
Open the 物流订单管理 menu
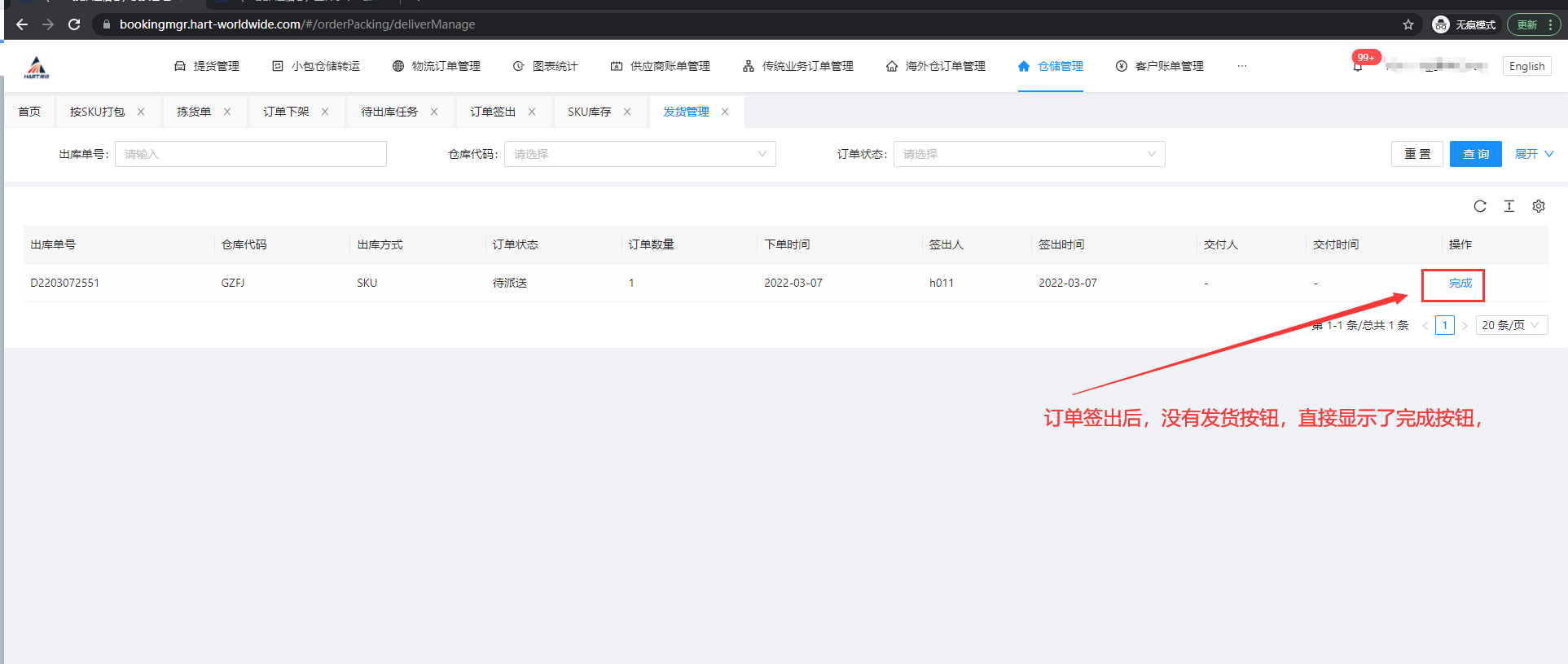pos(437,66)
